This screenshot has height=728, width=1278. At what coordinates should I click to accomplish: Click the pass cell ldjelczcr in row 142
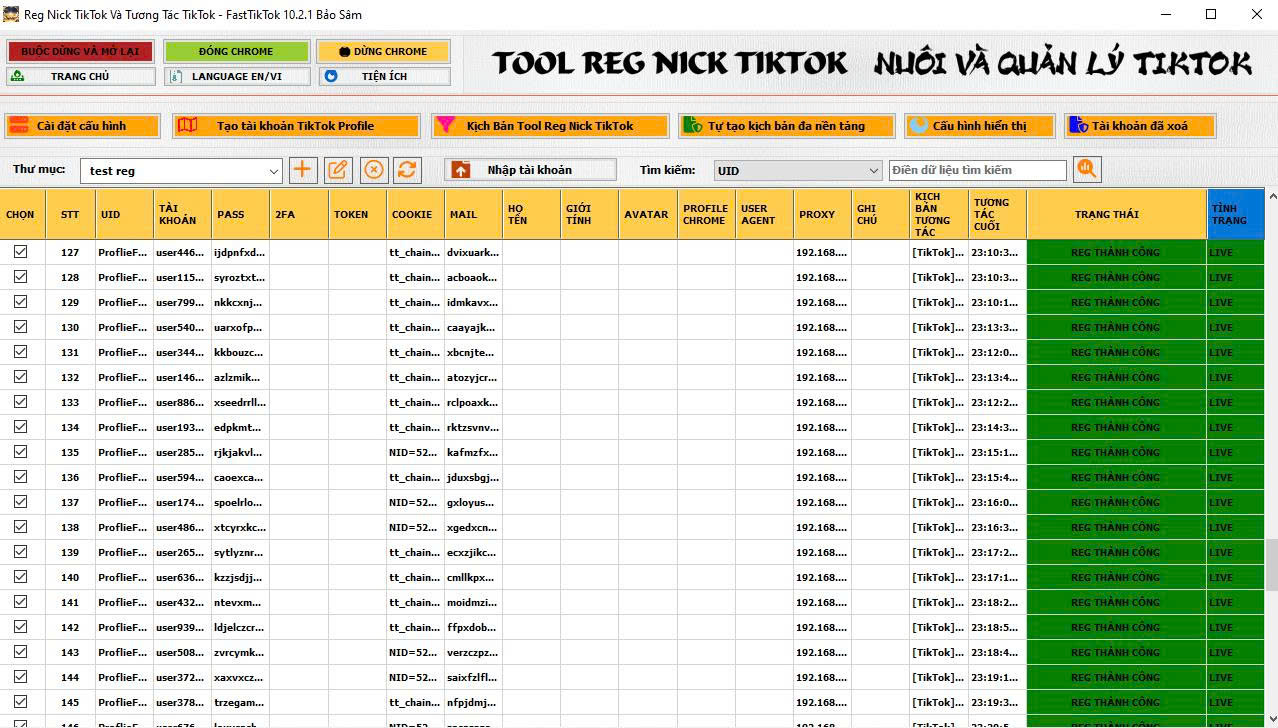click(240, 627)
